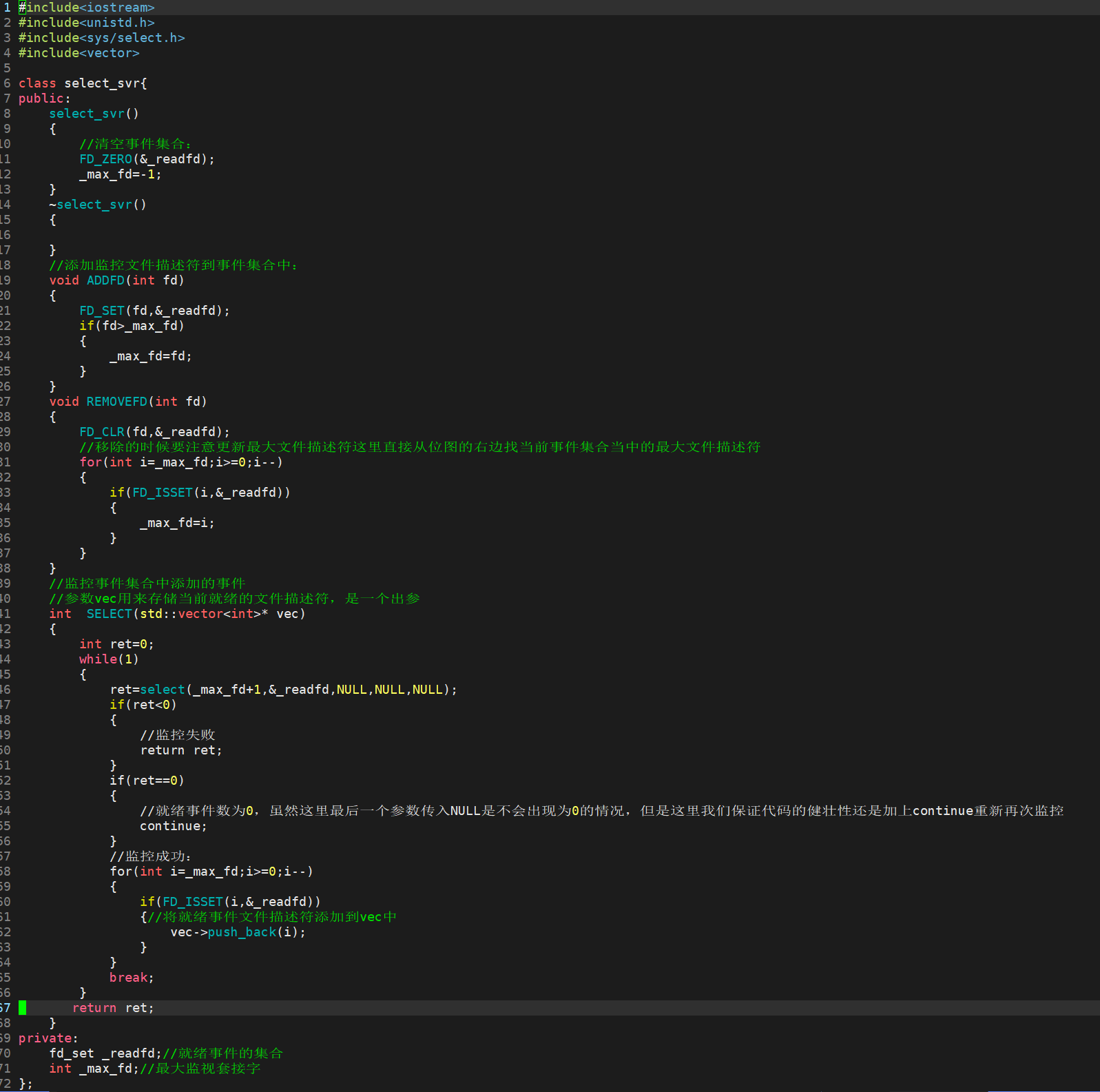Image resolution: width=1100 pixels, height=1092 pixels.
Task: Click the comment '//将就绪事件文件描述符添加到vec中'
Action: [x=272, y=917]
